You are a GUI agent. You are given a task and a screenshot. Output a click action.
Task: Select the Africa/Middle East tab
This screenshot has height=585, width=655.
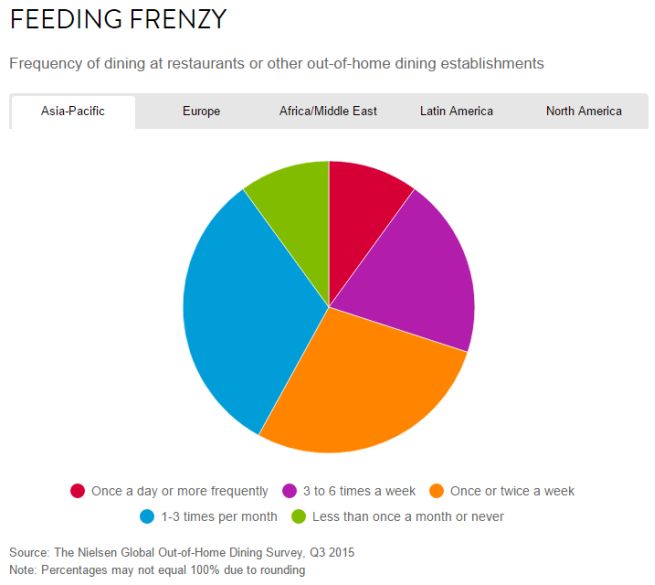pos(328,111)
